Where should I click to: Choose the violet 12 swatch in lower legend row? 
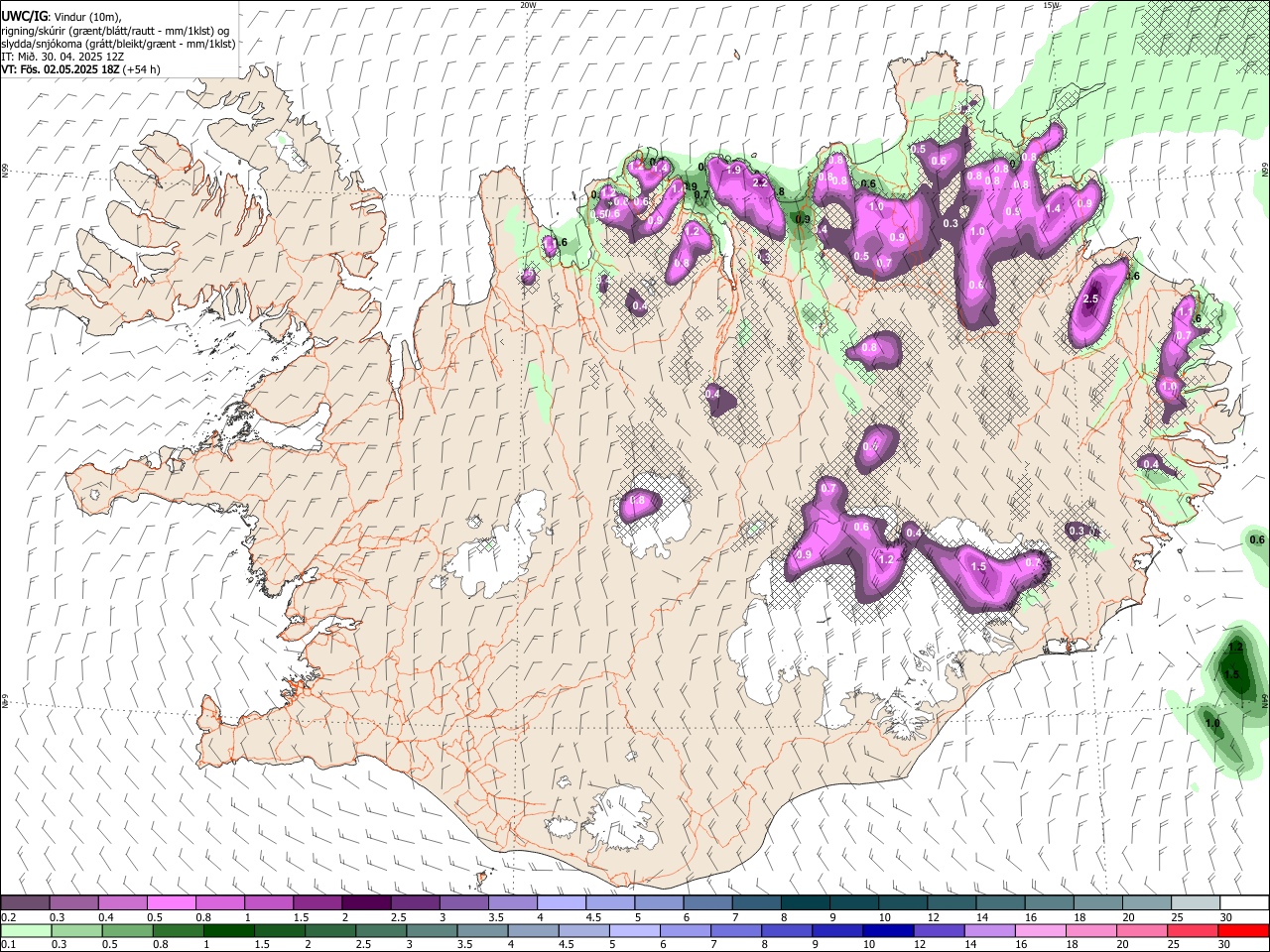click(x=939, y=930)
